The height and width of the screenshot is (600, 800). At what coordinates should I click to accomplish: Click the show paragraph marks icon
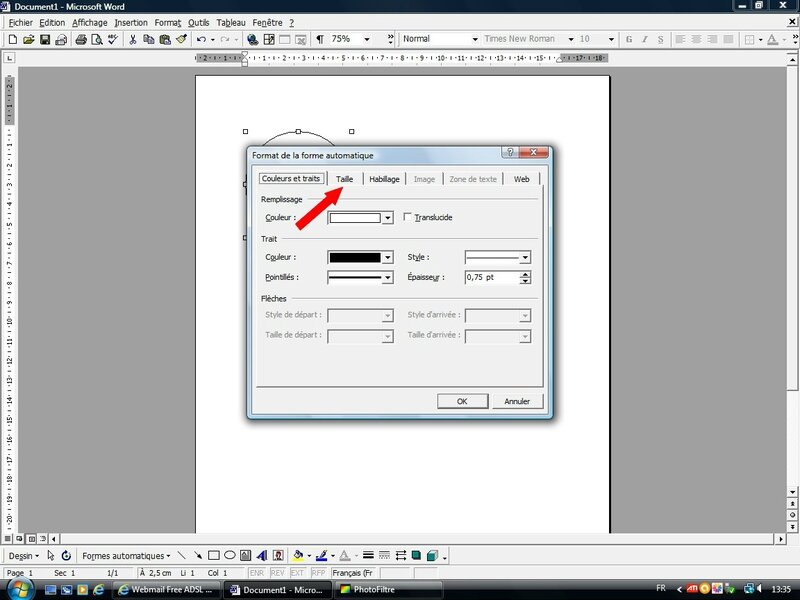click(x=320, y=39)
